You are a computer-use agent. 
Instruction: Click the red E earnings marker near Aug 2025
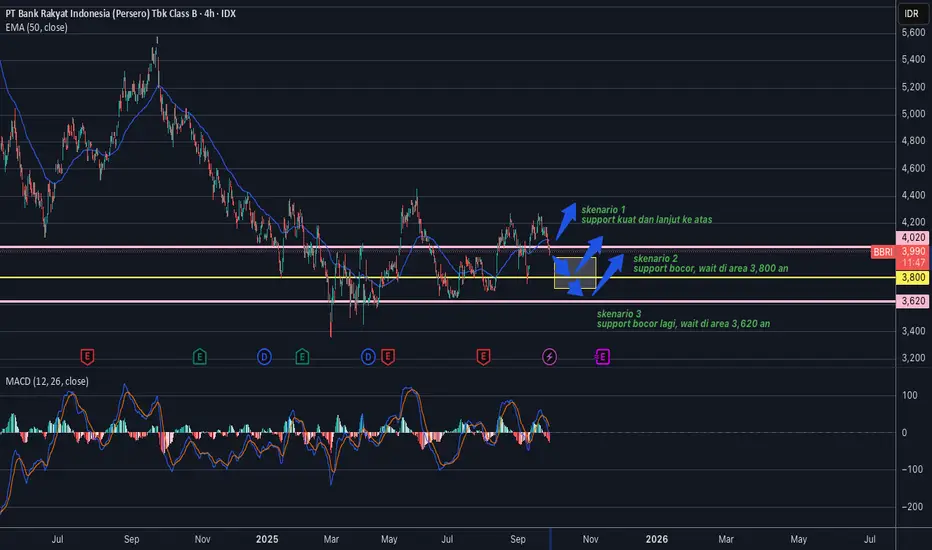(483, 357)
